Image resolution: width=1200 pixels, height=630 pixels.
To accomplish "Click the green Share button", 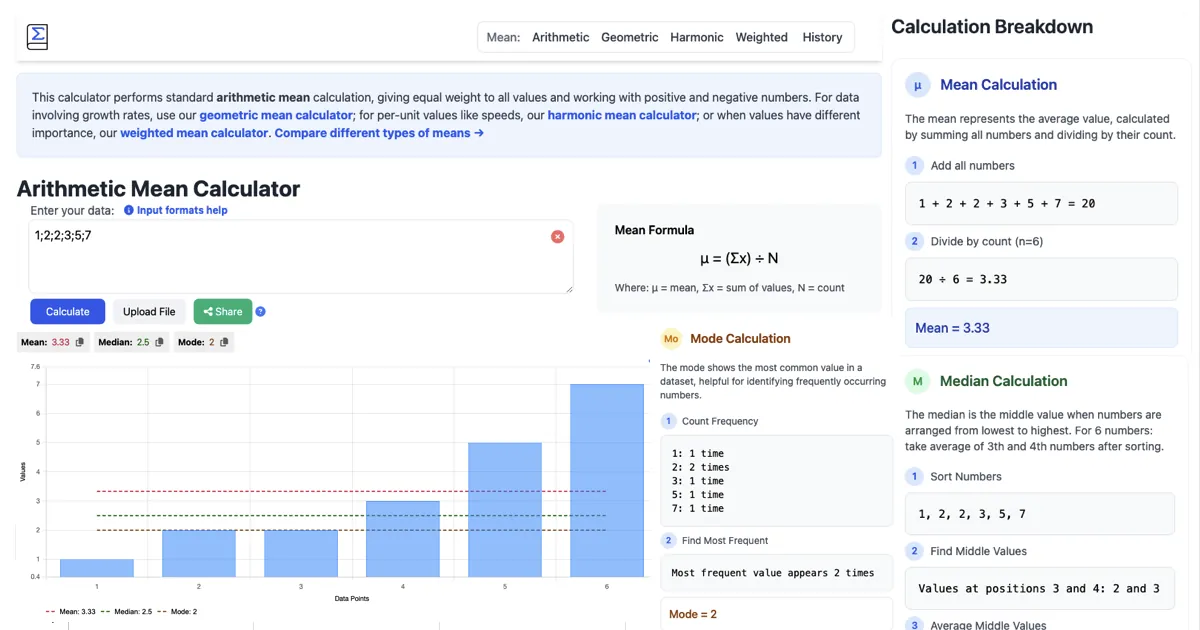I will click(223, 311).
